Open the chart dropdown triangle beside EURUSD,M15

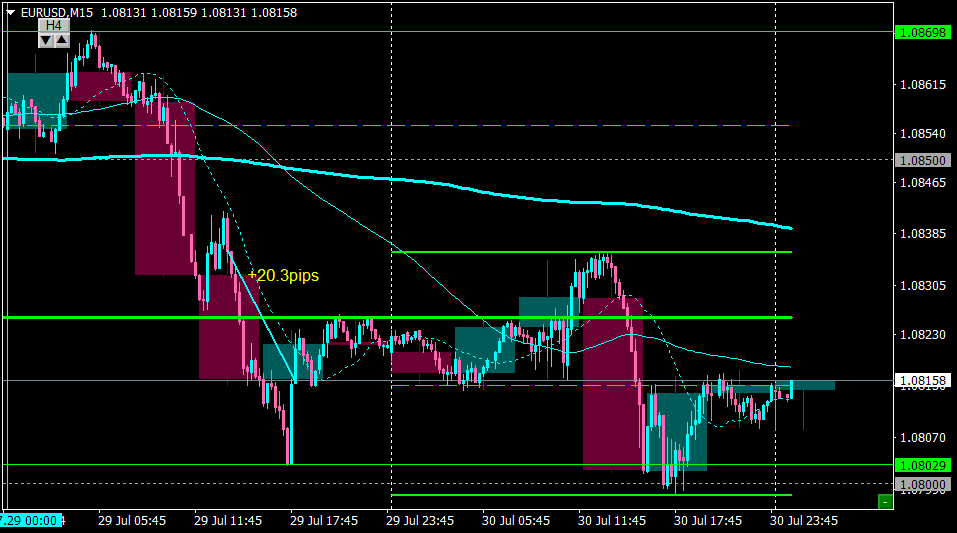pyautogui.click(x=10, y=12)
